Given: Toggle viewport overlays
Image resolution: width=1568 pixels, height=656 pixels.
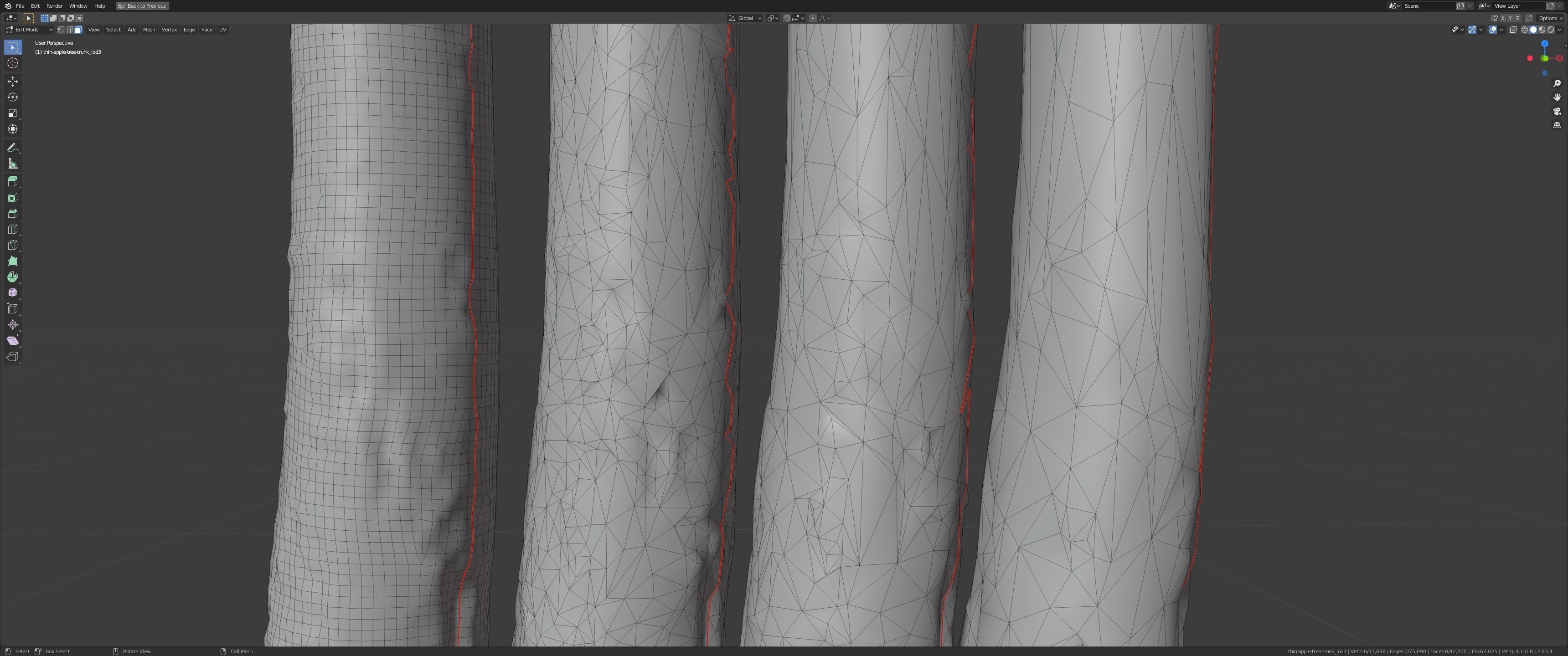Looking at the screenshot, I should [1493, 30].
